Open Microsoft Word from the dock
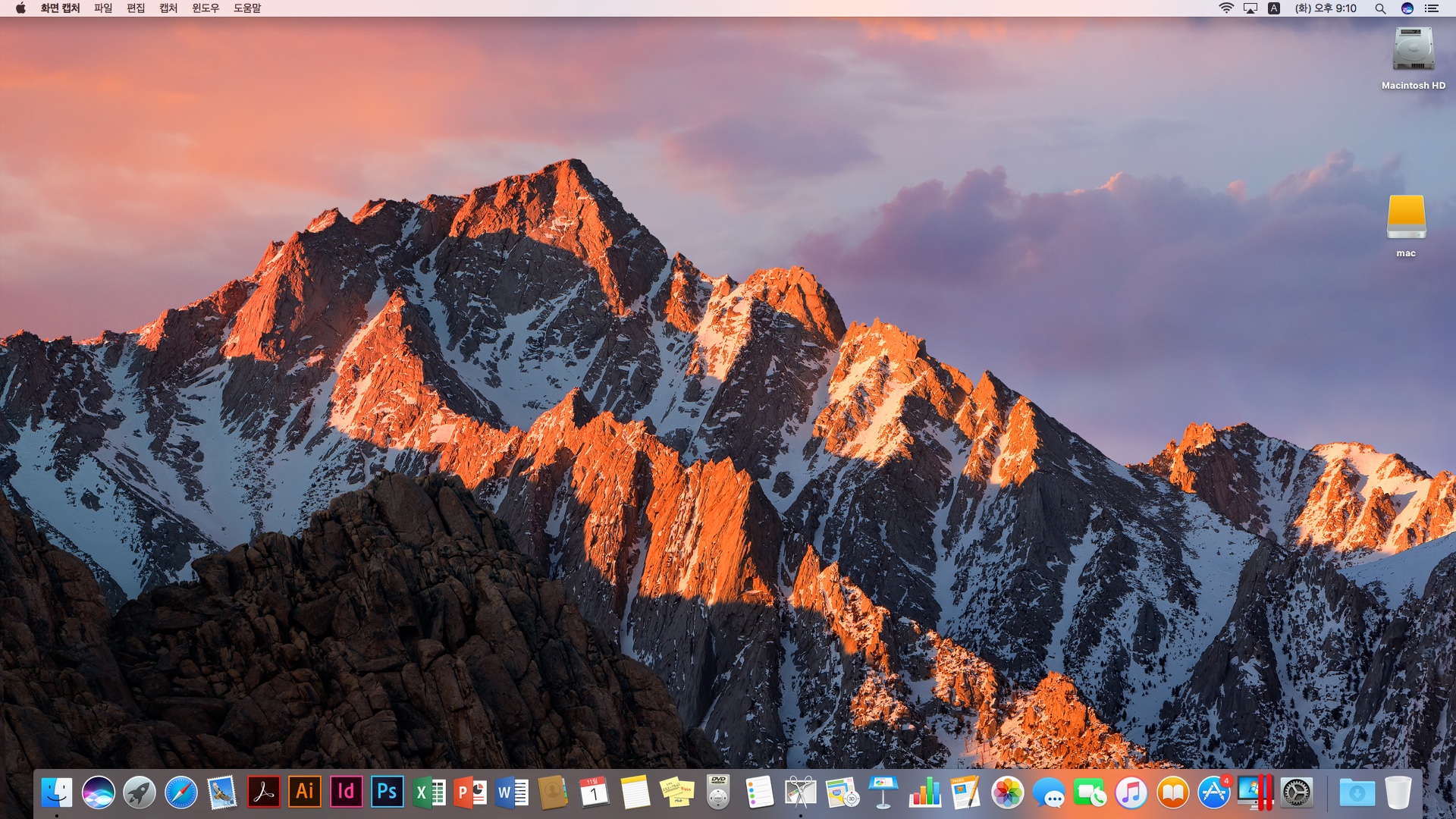 pyautogui.click(x=512, y=793)
